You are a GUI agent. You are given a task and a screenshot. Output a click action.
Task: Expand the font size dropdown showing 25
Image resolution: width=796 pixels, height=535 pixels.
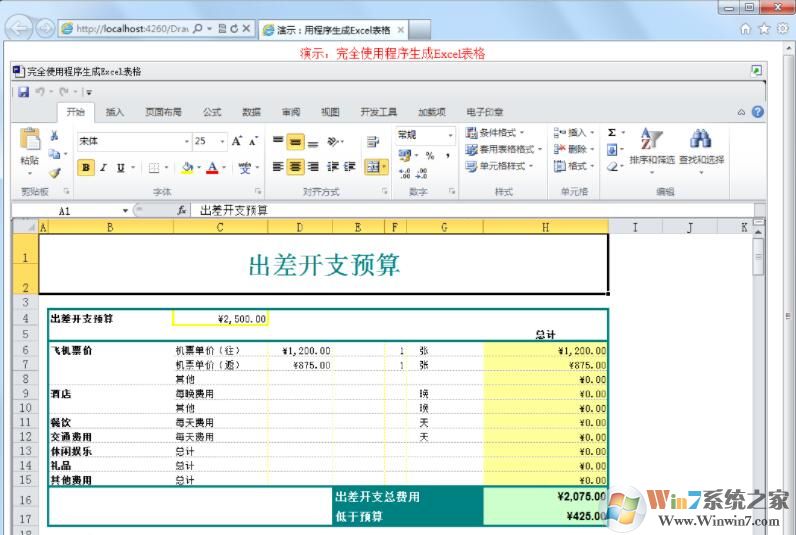pos(220,142)
